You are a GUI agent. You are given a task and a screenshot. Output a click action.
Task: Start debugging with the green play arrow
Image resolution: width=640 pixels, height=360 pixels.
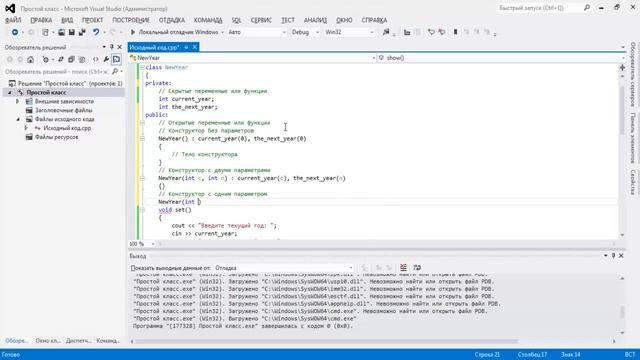point(133,32)
